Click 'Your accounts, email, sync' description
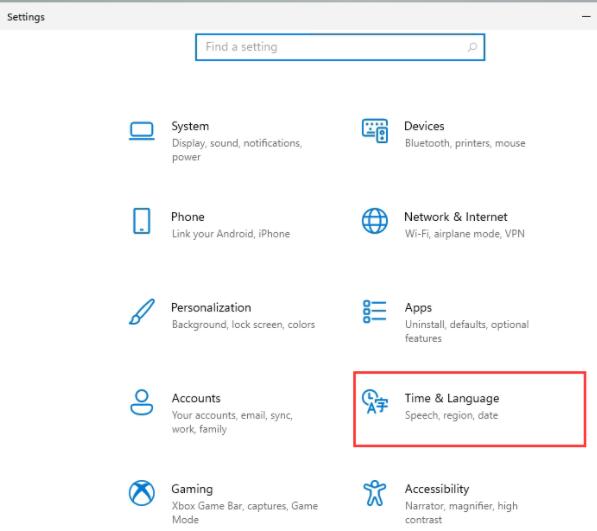This screenshot has height=531, width=597. coord(232,422)
